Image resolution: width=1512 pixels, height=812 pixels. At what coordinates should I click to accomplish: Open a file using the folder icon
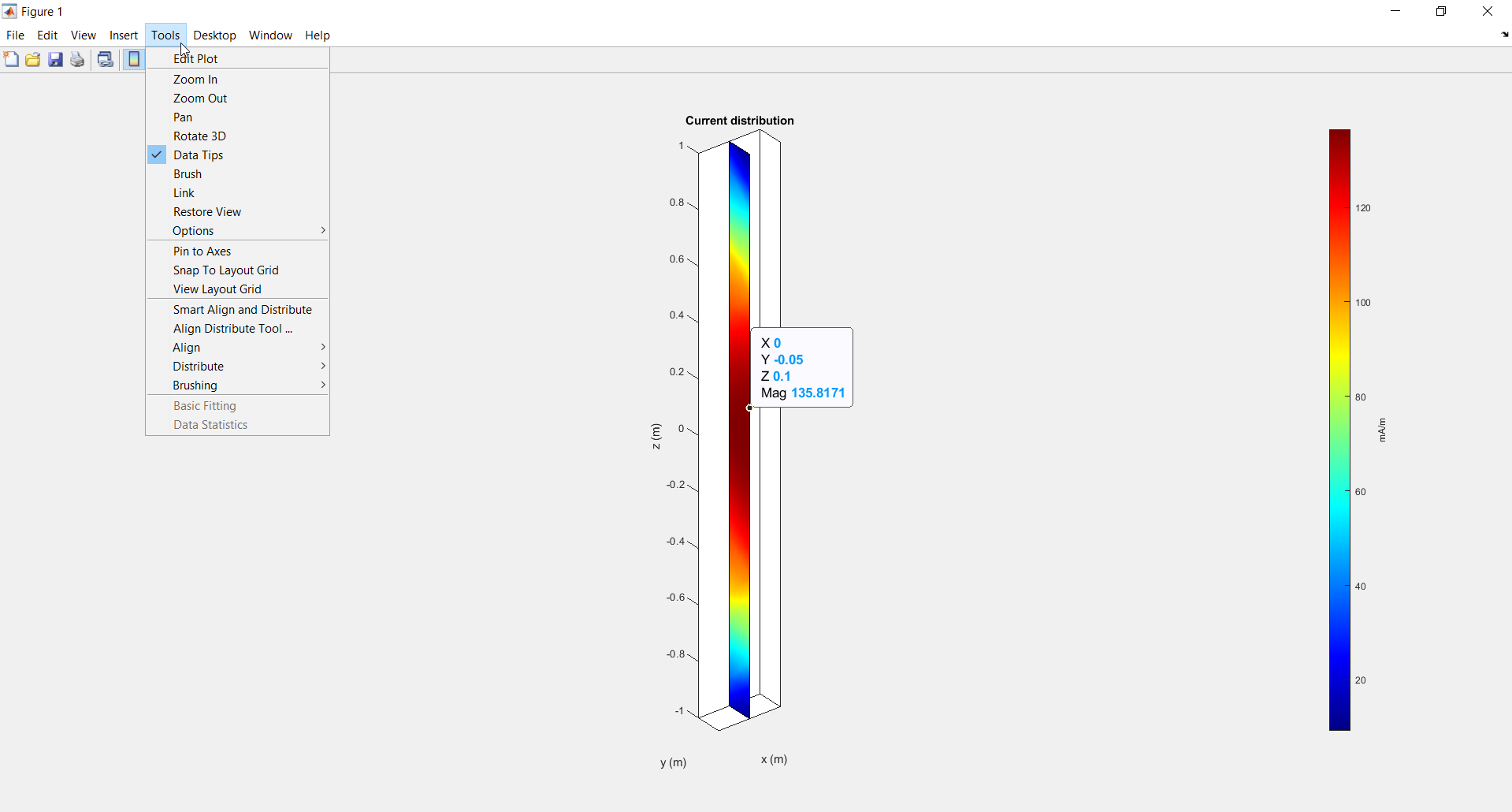point(32,59)
